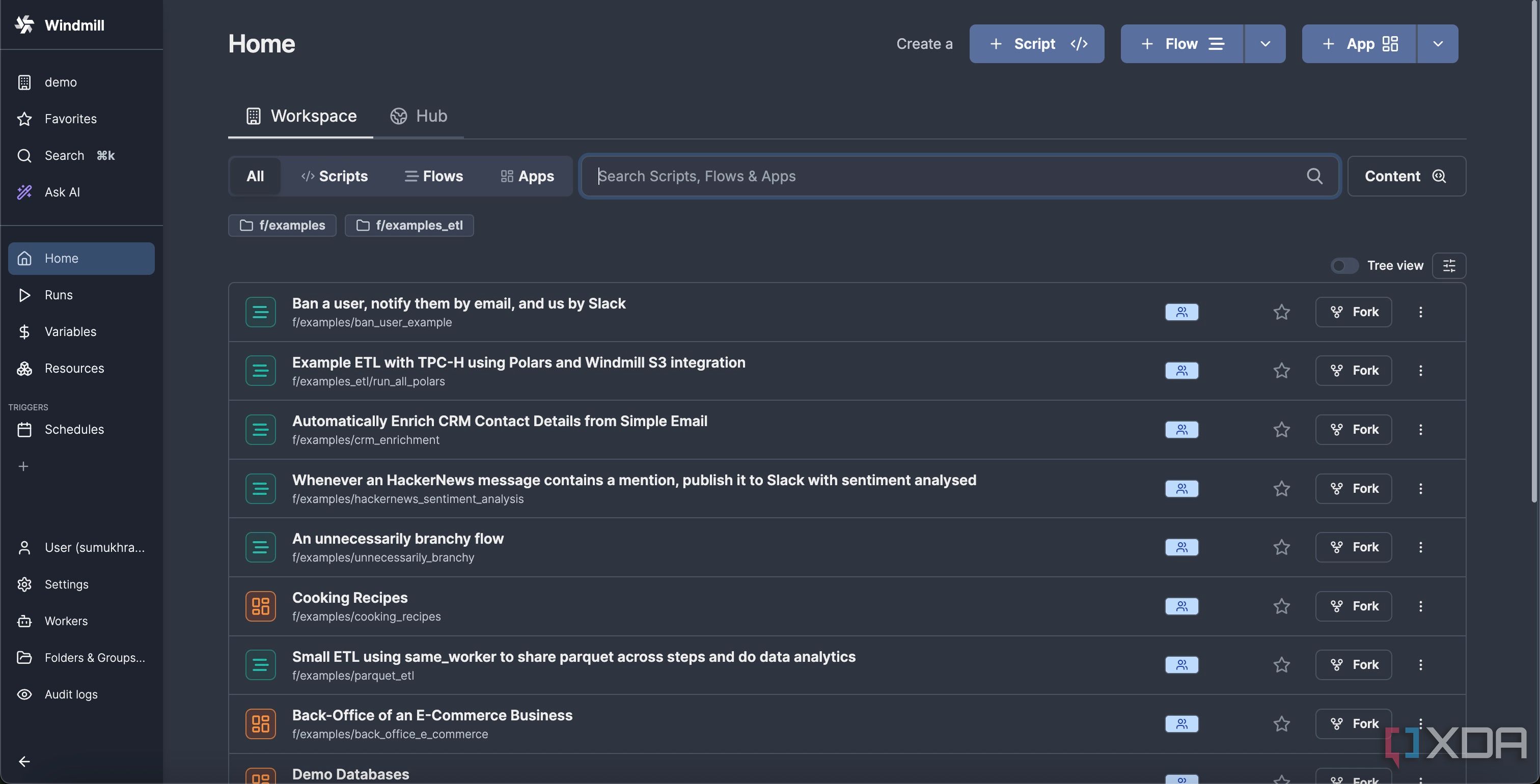Open the User account menu
Image resolution: width=1540 pixels, height=784 pixels.
81,547
